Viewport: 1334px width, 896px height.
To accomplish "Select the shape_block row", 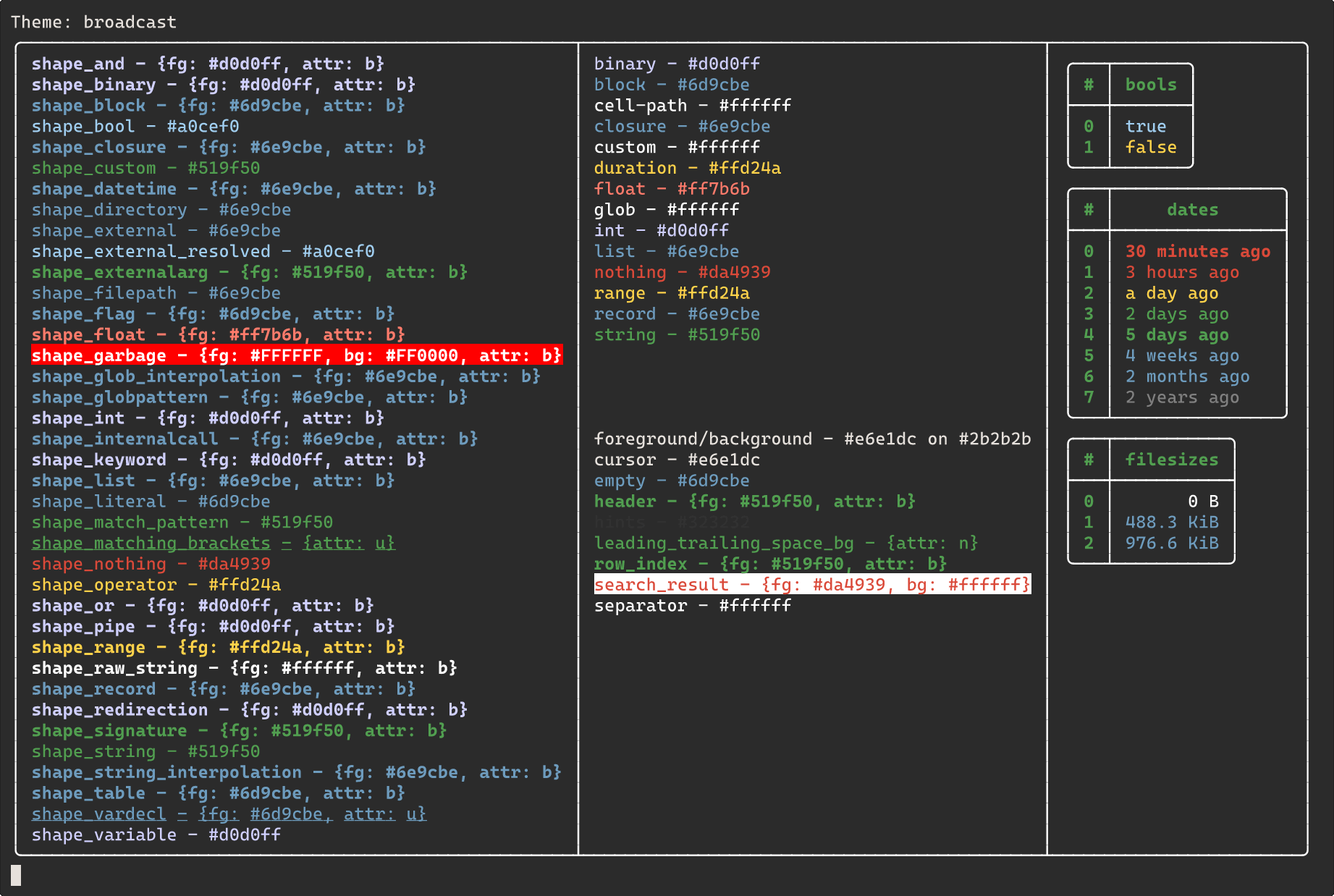I will (x=219, y=106).
